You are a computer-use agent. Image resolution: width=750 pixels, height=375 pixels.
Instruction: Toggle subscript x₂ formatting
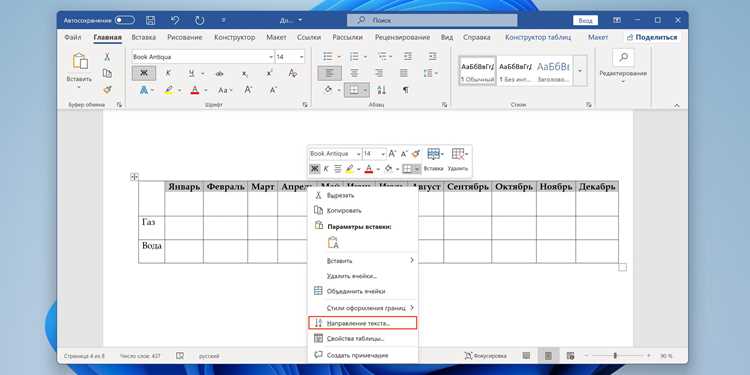pyautogui.click(x=244, y=73)
